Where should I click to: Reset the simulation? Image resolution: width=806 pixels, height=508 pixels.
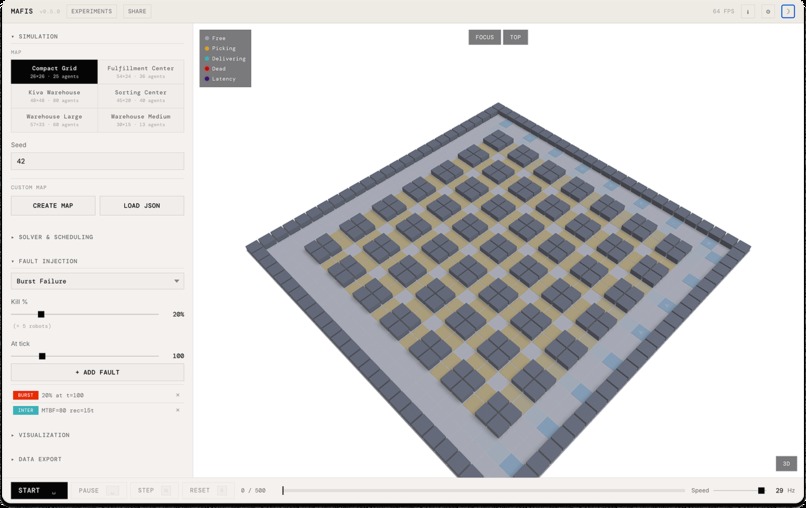click(x=208, y=491)
